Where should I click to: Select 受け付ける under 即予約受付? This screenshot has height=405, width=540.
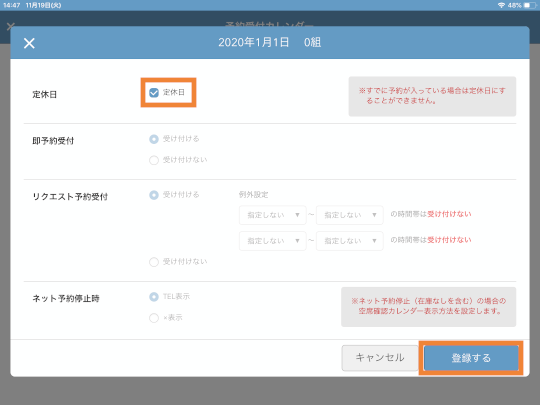154,139
